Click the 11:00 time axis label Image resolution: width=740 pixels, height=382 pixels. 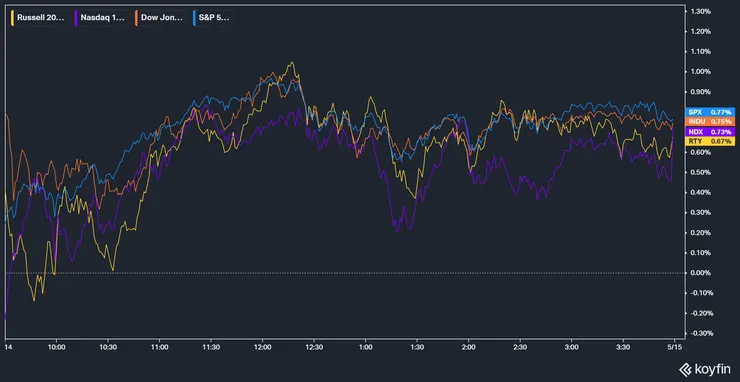click(x=159, y=348)
